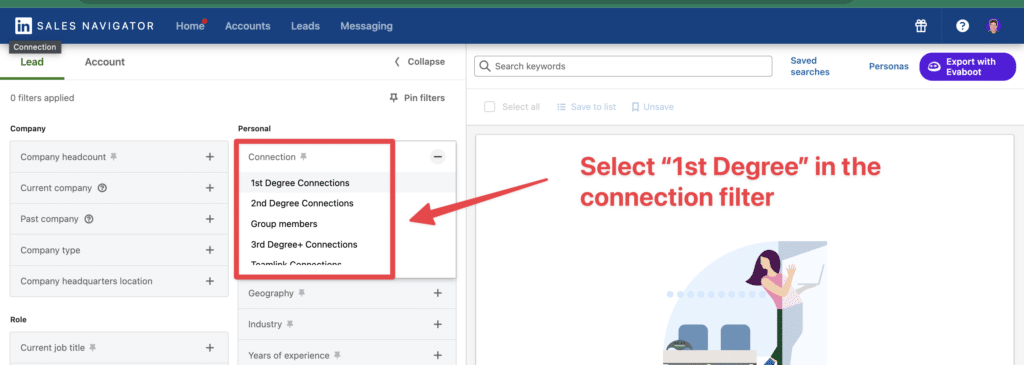Image resolution: width=1024 pixels, height=365 pixels.
Task: Click the Pin filters pushpin icon
Action: point(393,98)
